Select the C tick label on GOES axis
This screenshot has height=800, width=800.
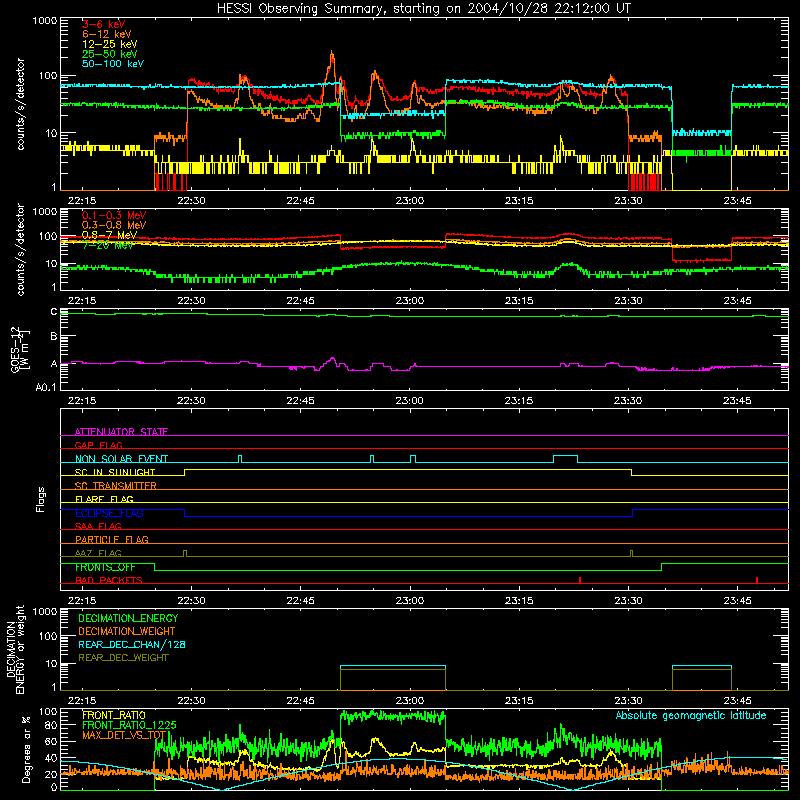pos(54,312)
